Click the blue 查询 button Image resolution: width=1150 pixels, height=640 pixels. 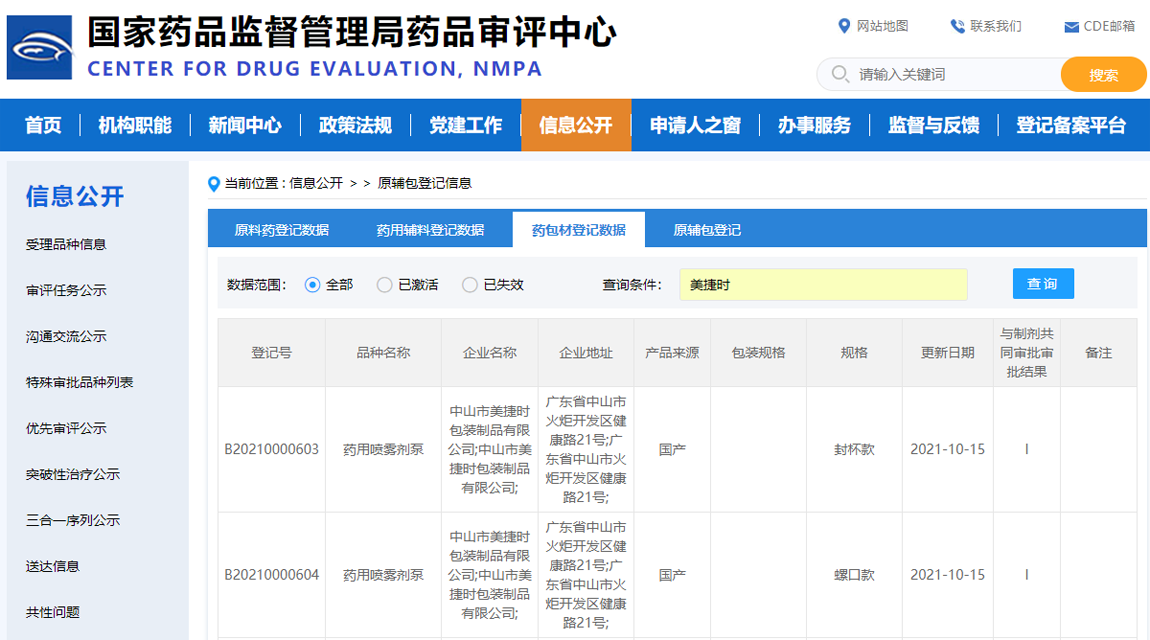[1043, 284]
